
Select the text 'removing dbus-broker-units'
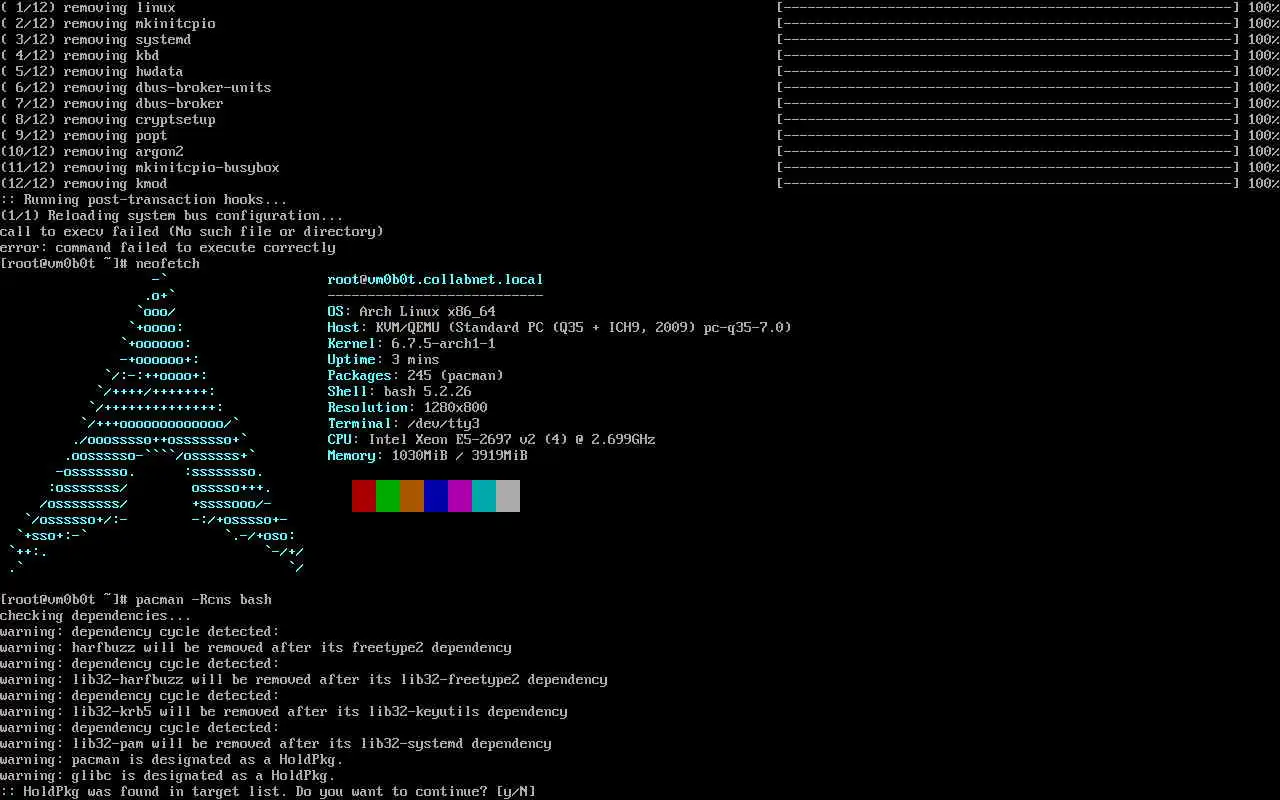click(x=168, y=88)
